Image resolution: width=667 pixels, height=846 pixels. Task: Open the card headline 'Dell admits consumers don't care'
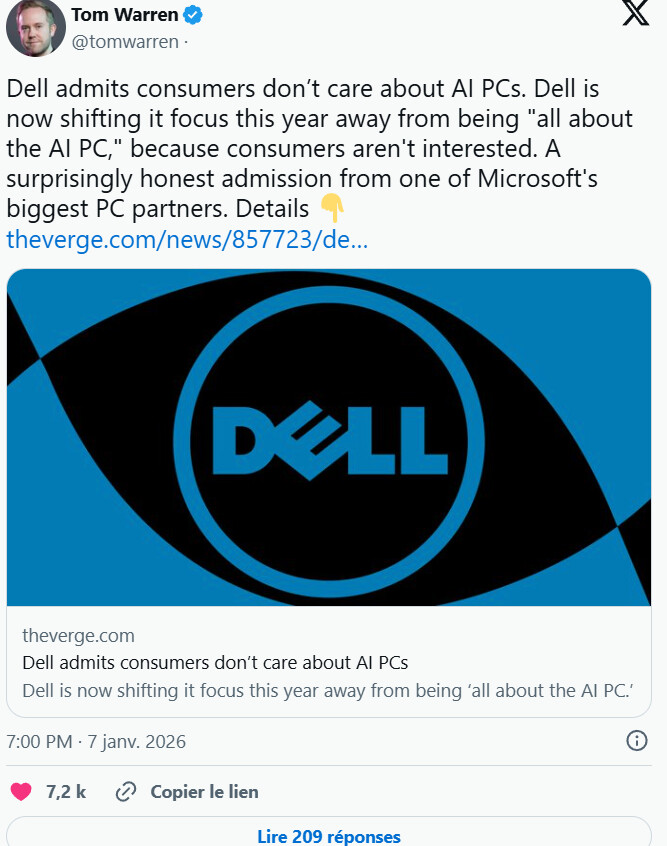click(x=215, y=663)
